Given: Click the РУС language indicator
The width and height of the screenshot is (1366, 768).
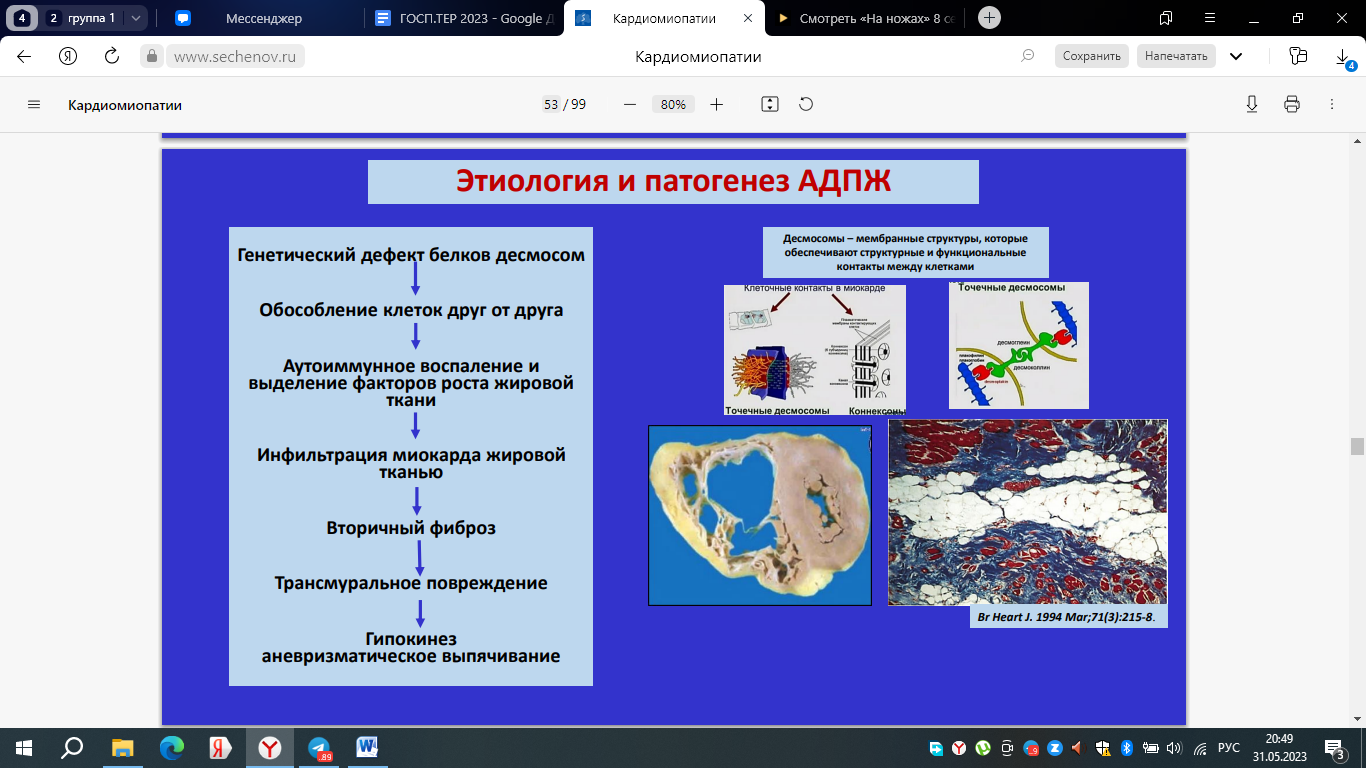Looking at the screenshot, I should [1229, 748].
